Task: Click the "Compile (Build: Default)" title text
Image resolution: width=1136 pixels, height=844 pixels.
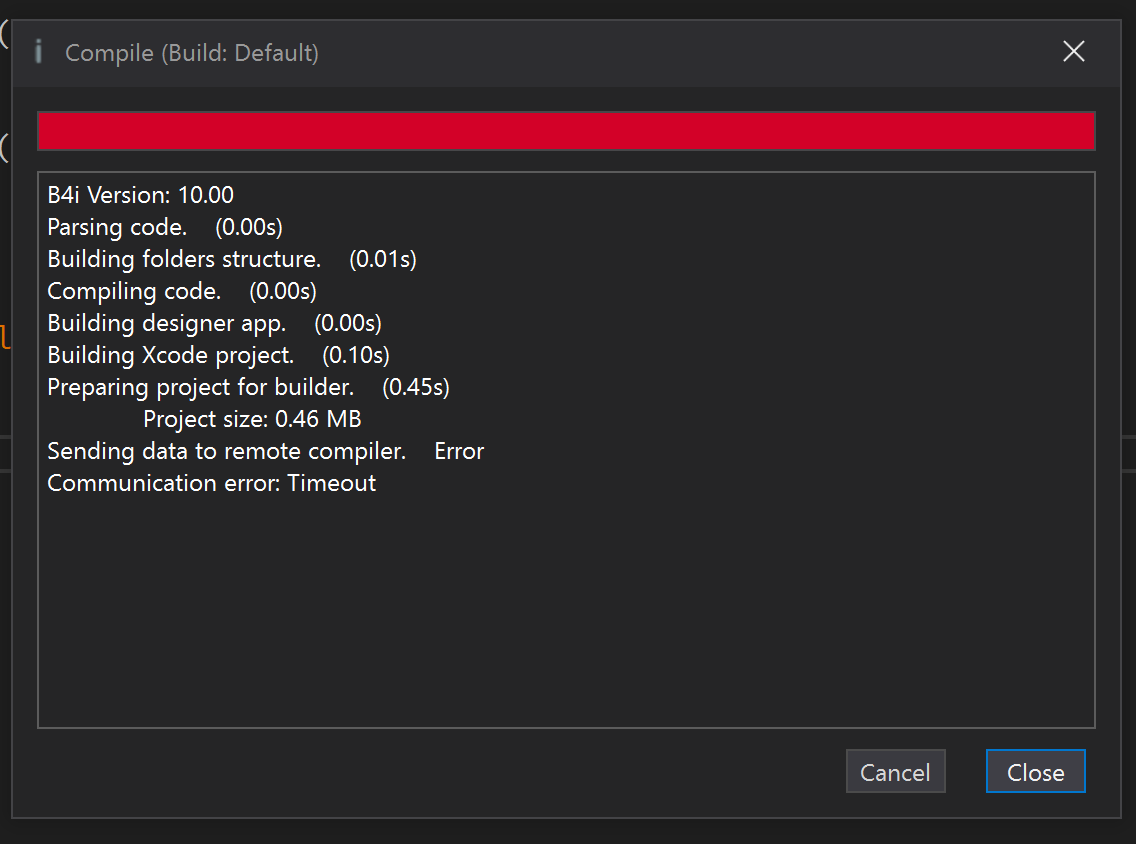Action: click(192, 53)
